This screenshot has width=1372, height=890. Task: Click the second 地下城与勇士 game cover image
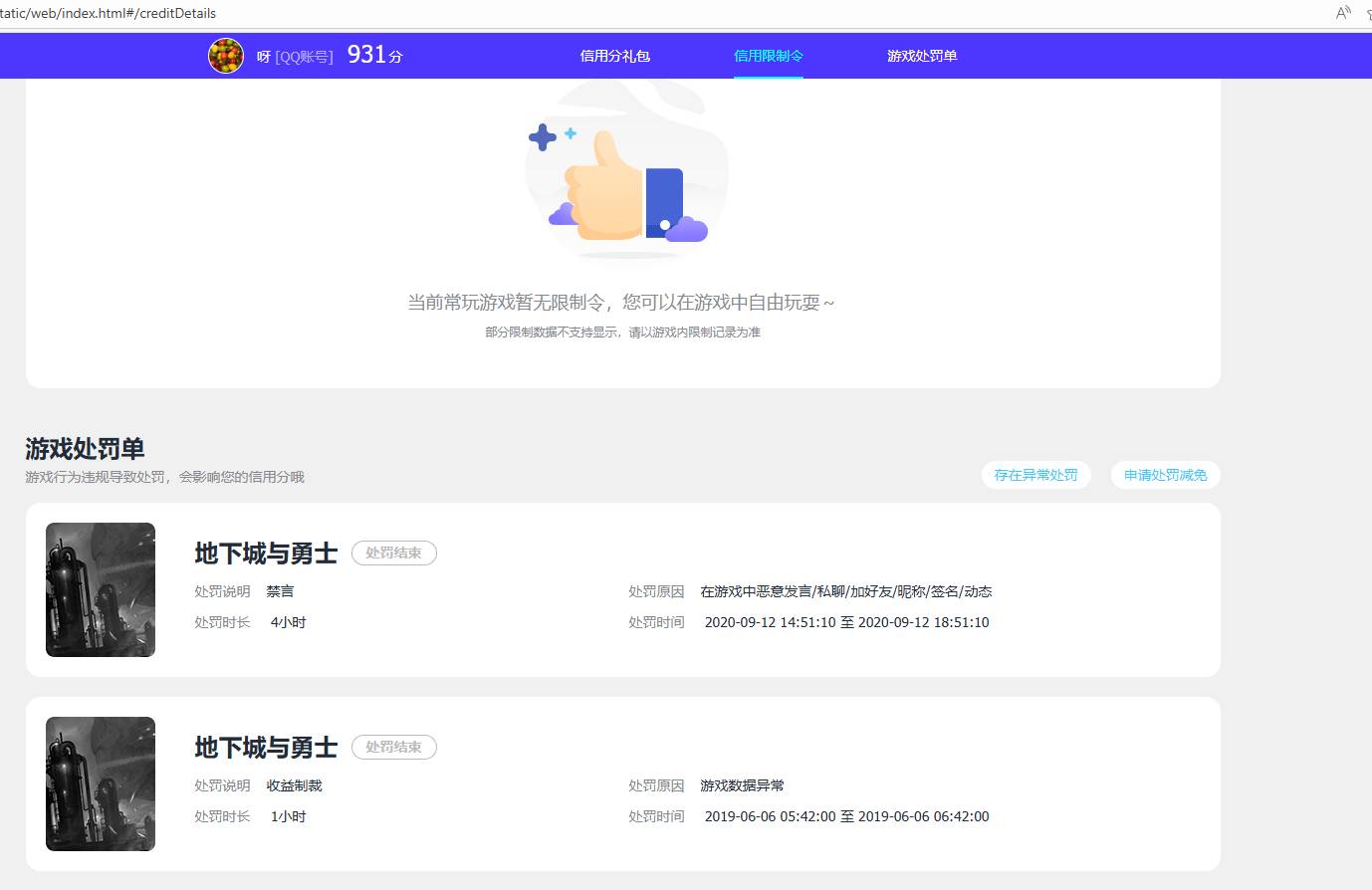click(x=100, y=783)
